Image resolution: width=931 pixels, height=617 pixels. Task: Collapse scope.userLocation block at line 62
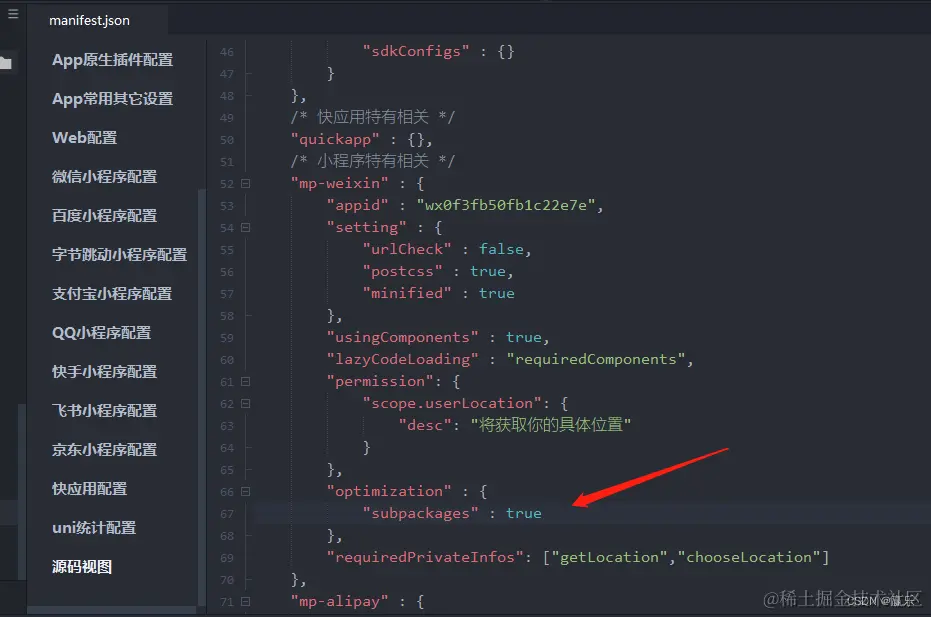click(x=245, y=404)
